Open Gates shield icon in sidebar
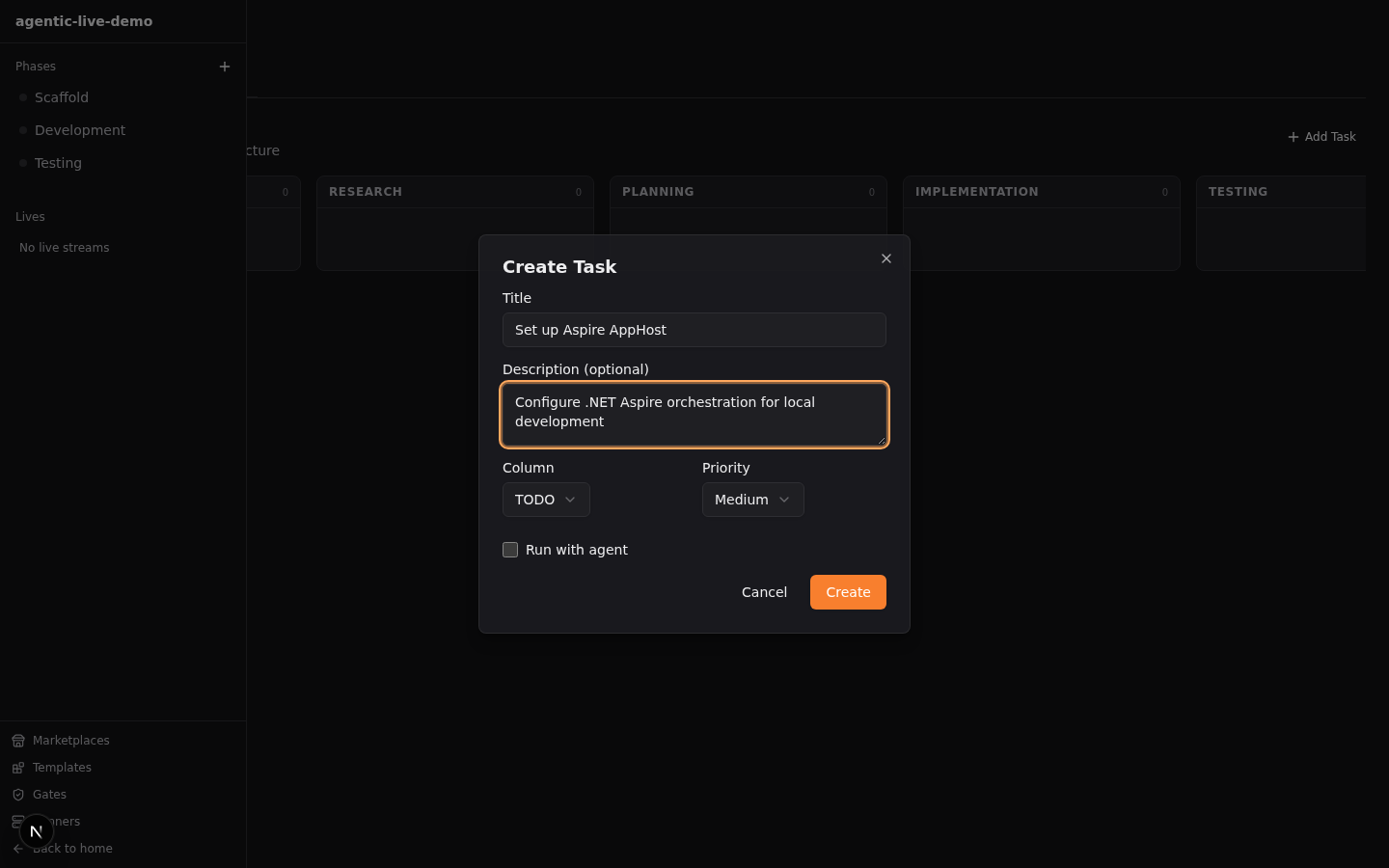 (18, 795)
